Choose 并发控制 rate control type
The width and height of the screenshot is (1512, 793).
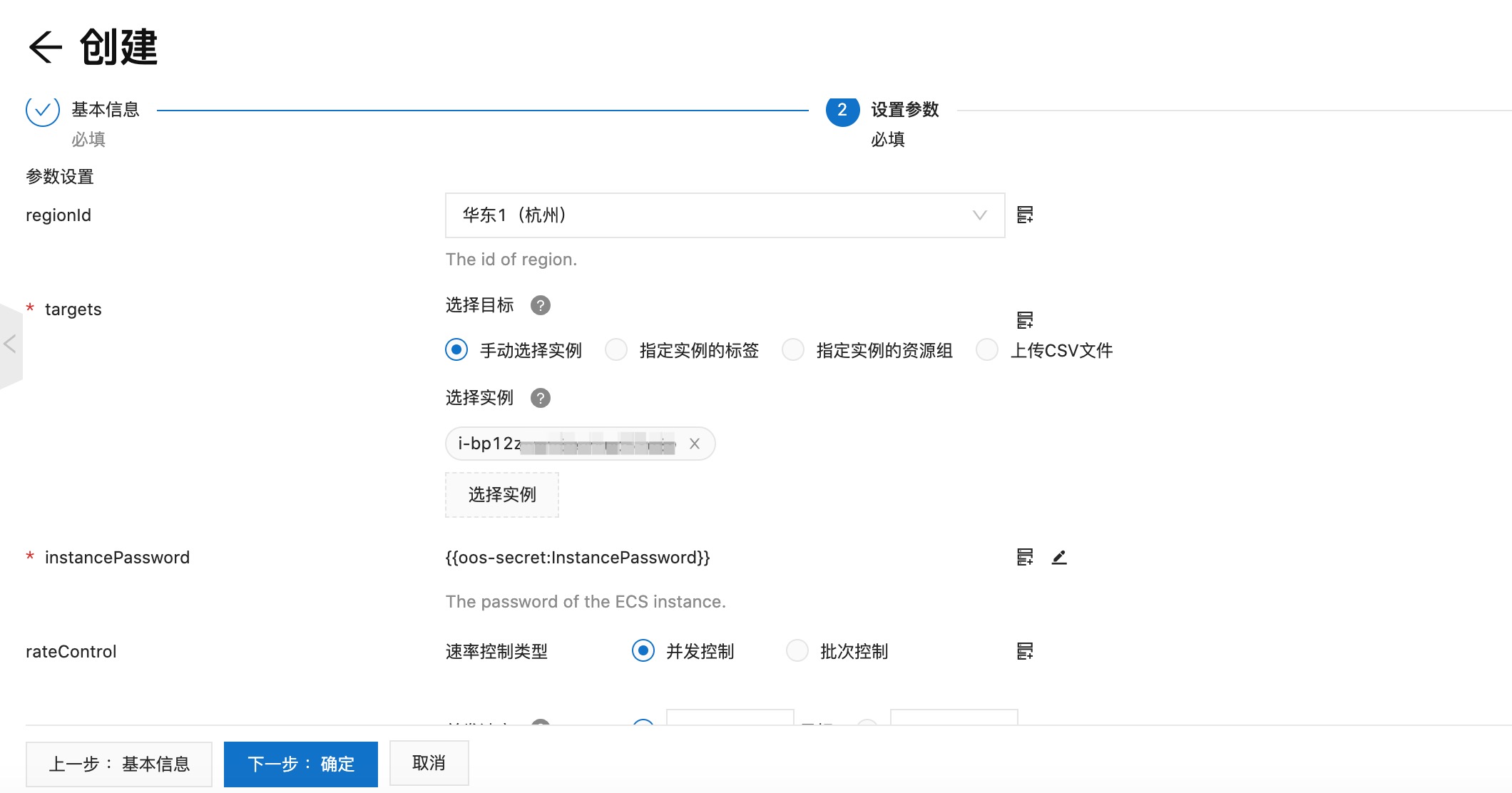pos(643,650)
